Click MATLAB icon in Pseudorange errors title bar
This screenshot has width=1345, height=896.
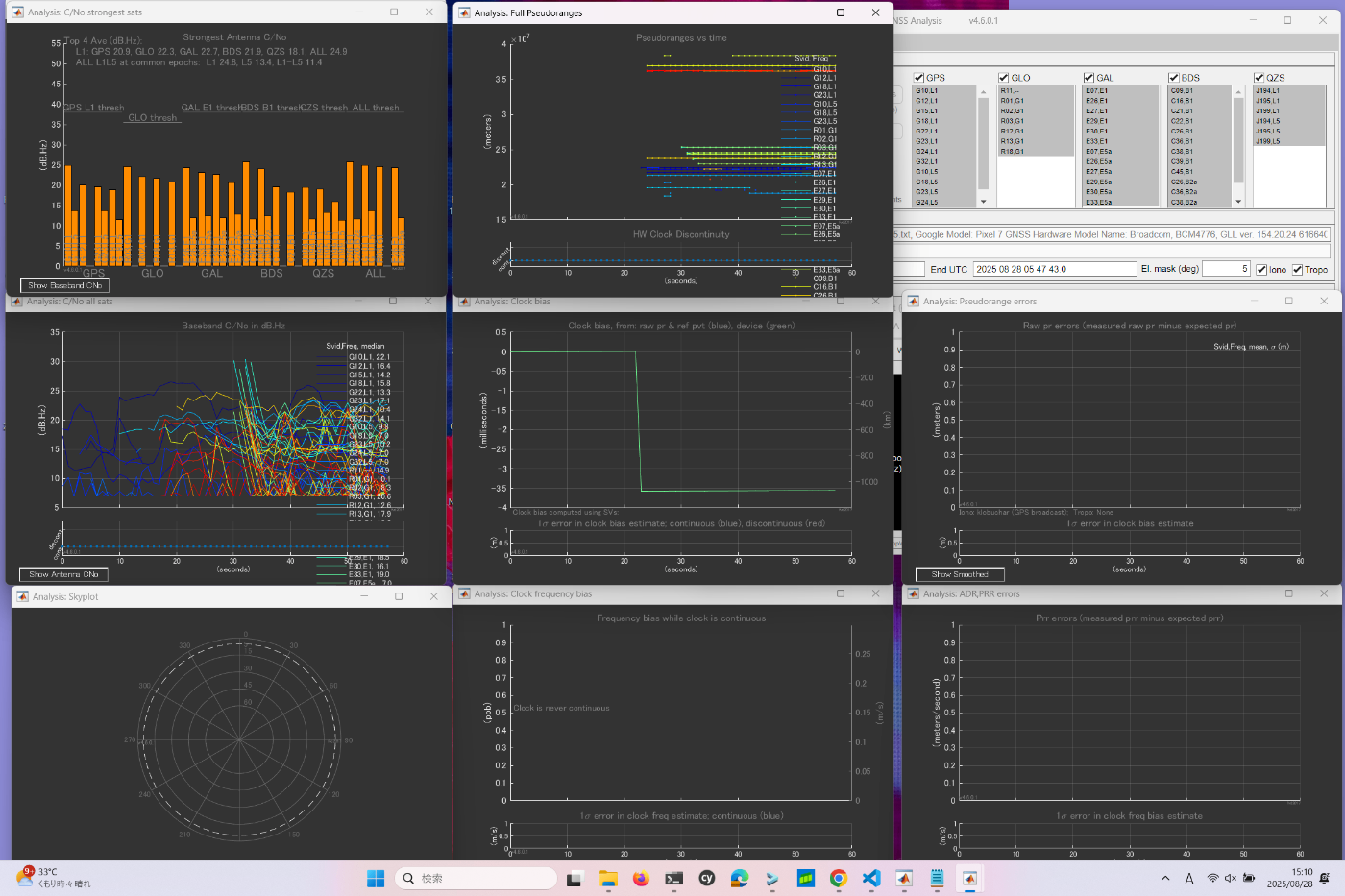coord(914,301)
